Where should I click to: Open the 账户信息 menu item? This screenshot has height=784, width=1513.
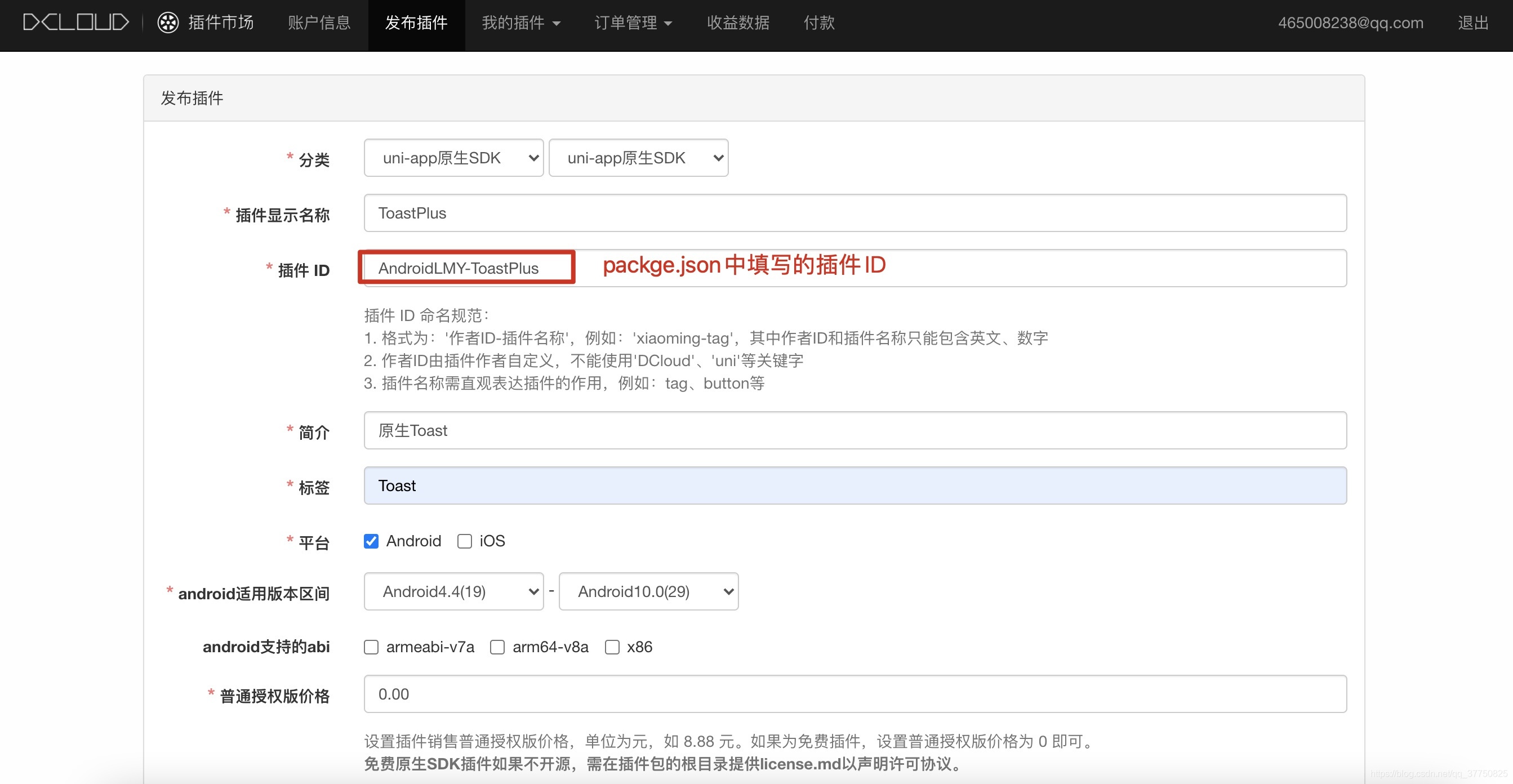pos(319,23)
